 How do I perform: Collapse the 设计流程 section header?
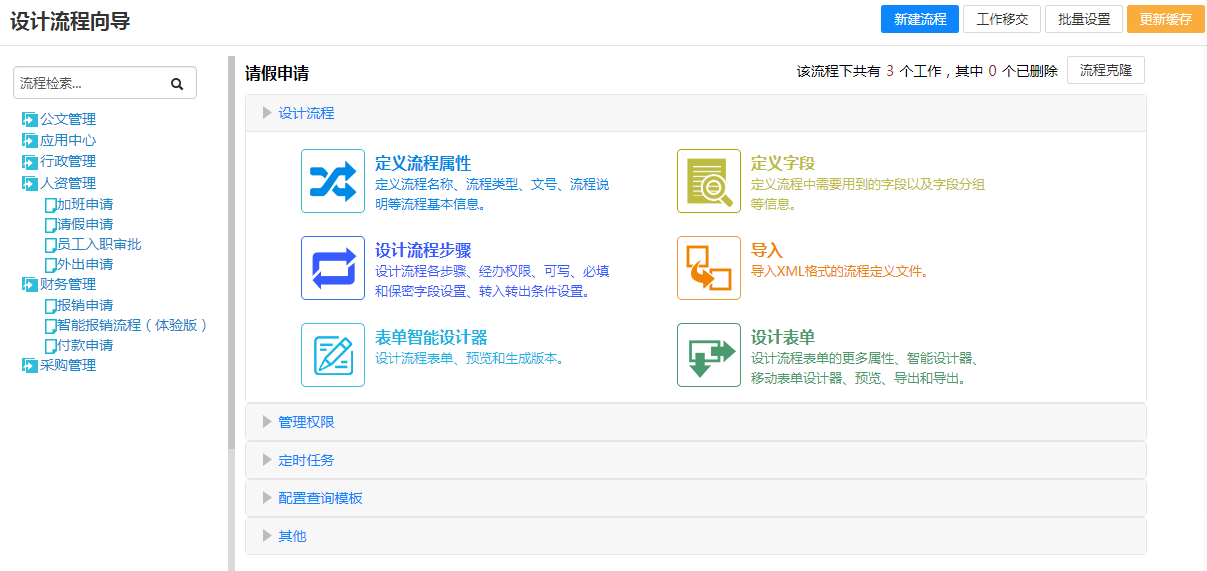pyautogui.click(x=306, y=113)
